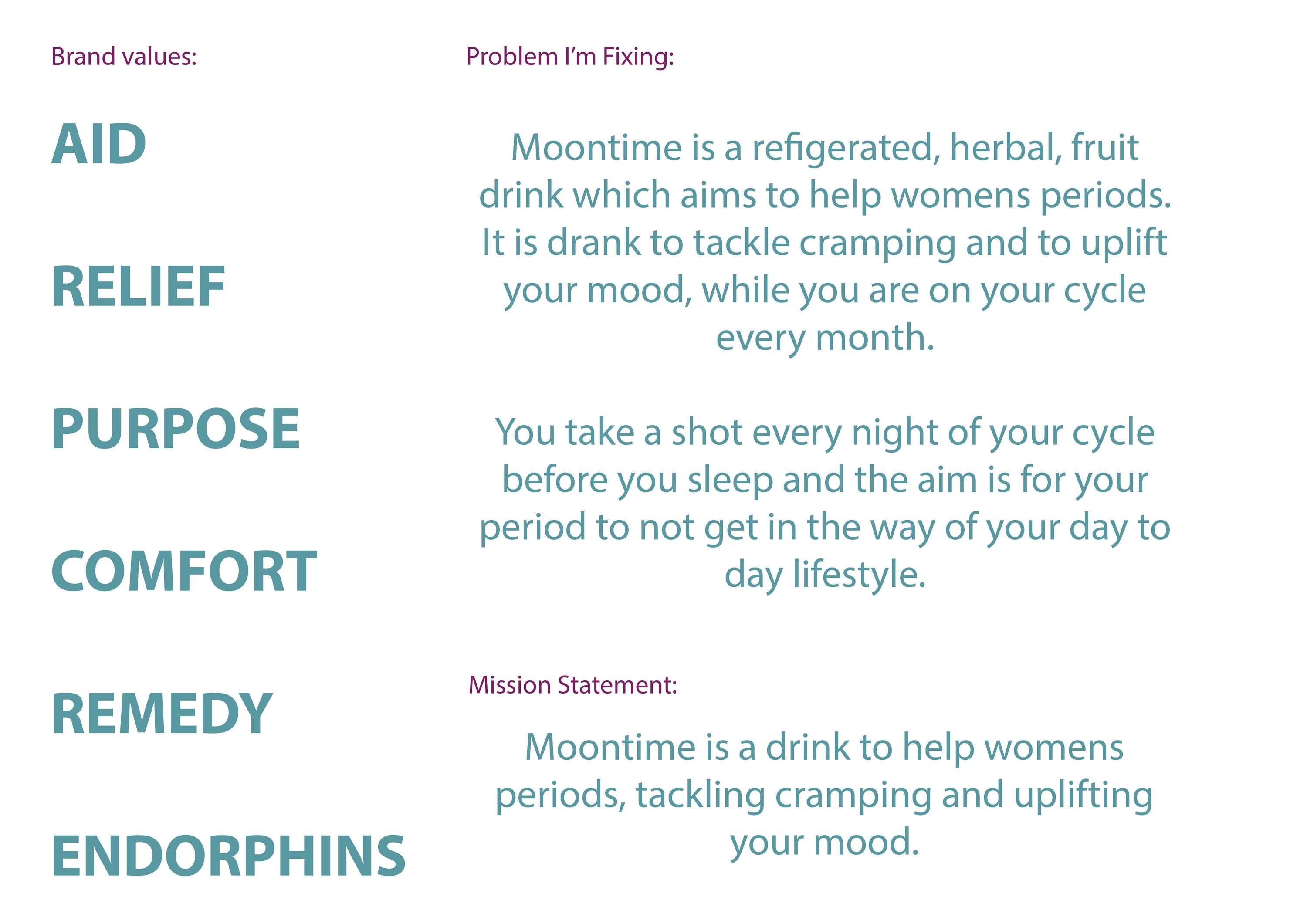Select the 'Problem I'm Fixing:' heading
The image size is (1307, 924).
coord(570,57)
